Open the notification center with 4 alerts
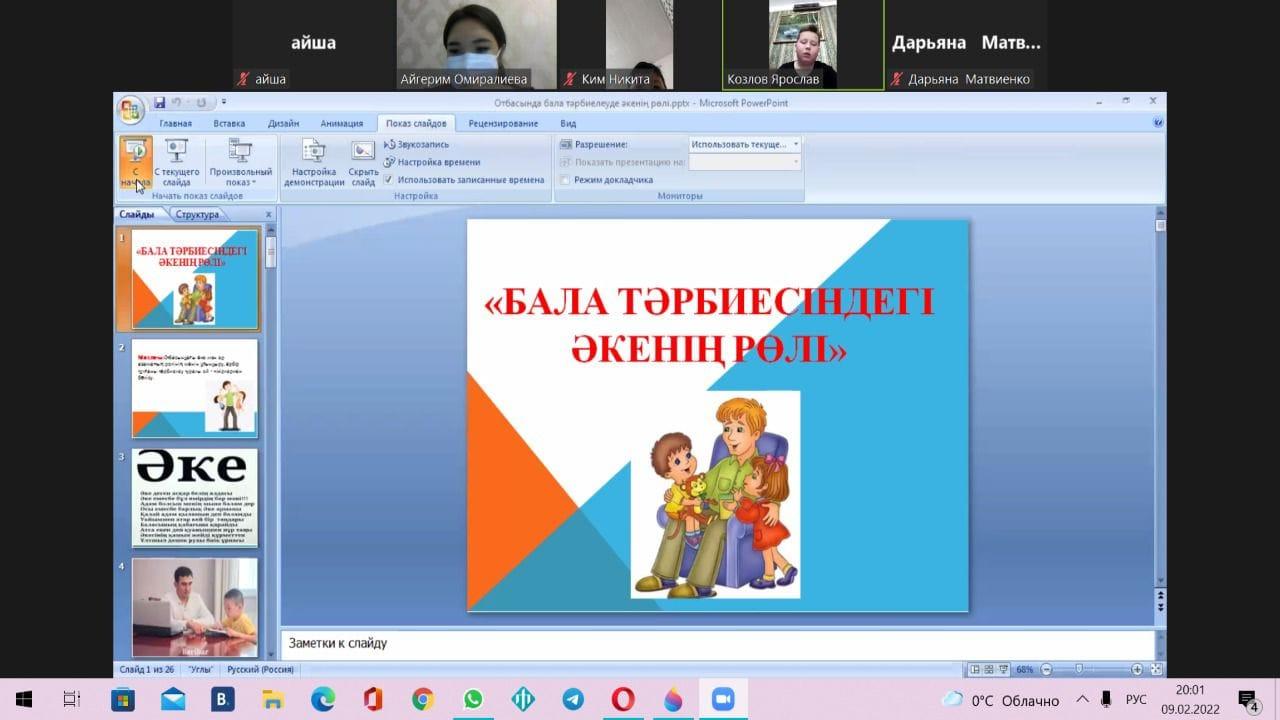1280x720 pixels. click(x=1247, y=699)
